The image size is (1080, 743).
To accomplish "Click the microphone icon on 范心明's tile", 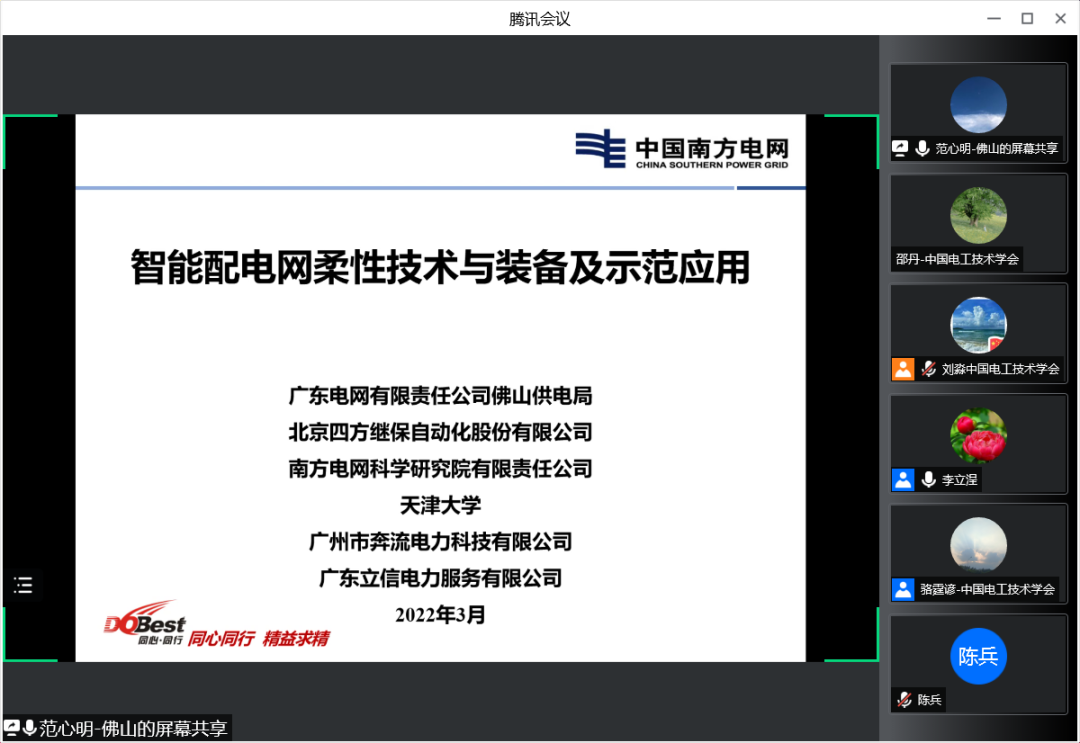I will pos(921,148).
